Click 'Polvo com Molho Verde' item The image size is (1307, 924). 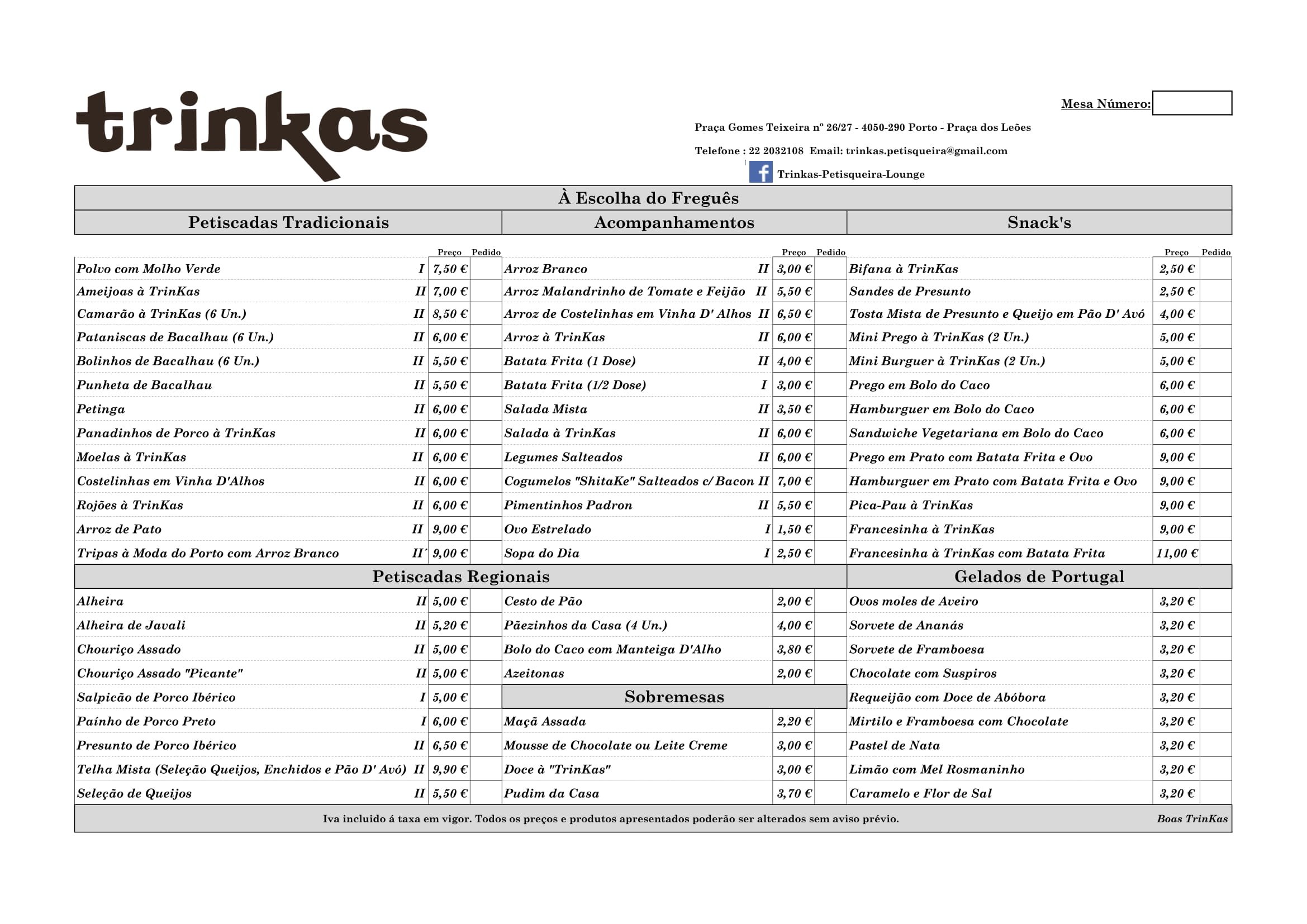click(x=149, y=269)
